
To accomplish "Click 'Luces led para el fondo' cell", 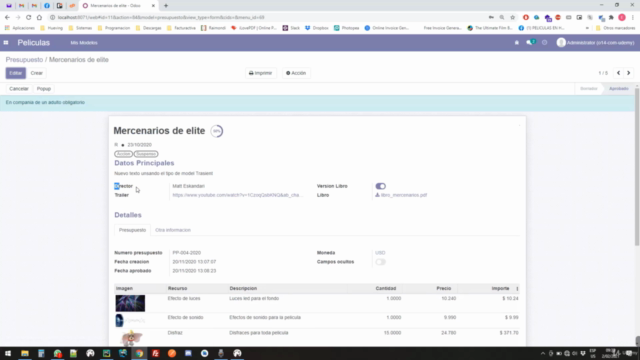I will (254, 298).
